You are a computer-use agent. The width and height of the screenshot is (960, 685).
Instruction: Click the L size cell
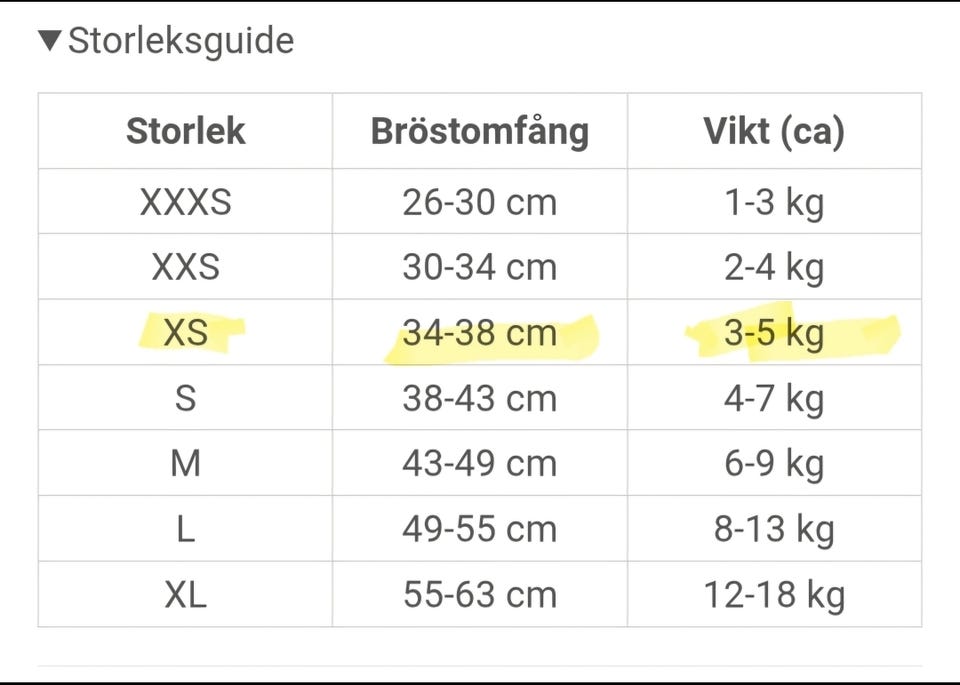click(x=185, y=529)
